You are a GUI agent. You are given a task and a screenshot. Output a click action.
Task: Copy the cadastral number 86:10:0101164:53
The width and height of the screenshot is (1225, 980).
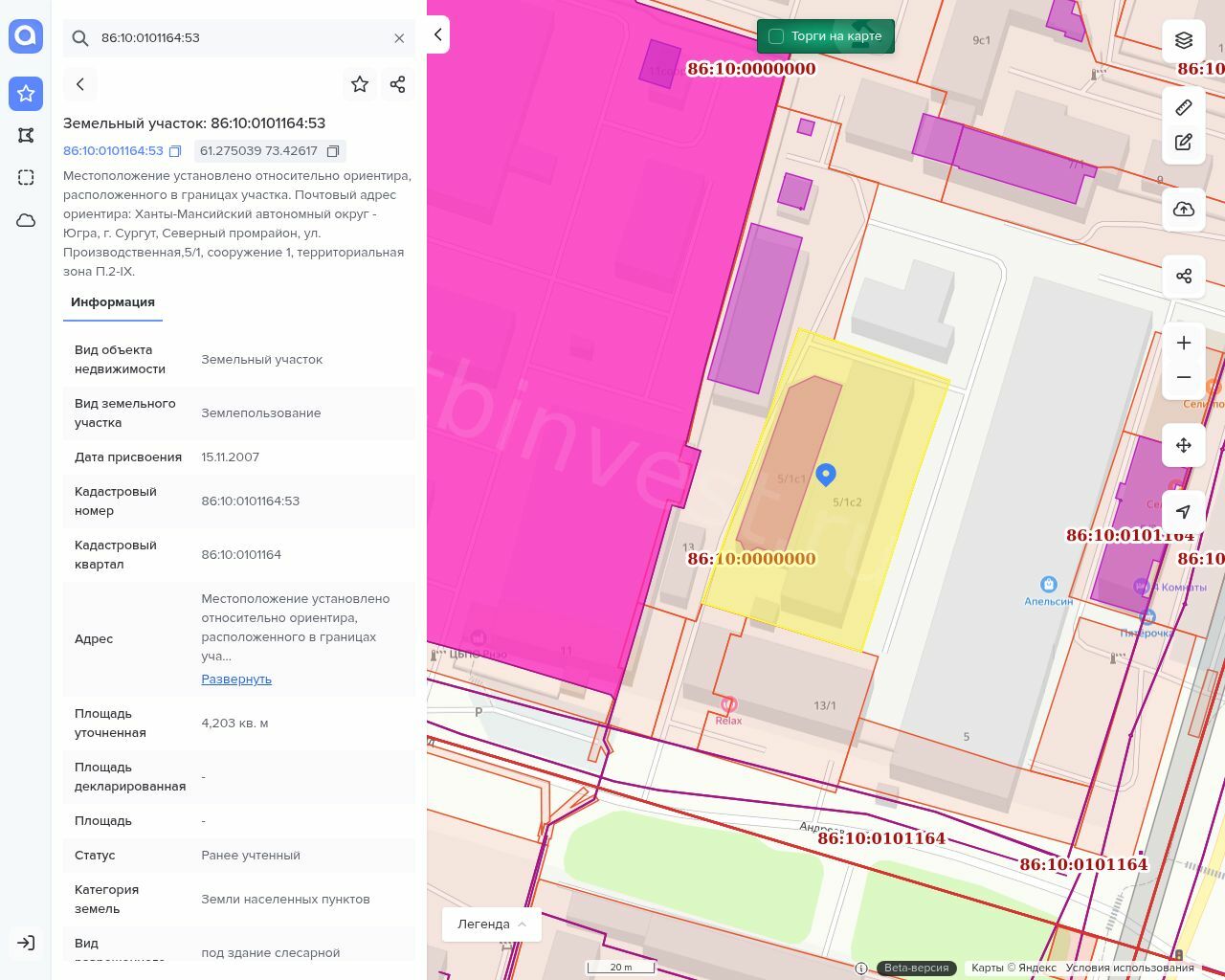(x=175, y=151)
